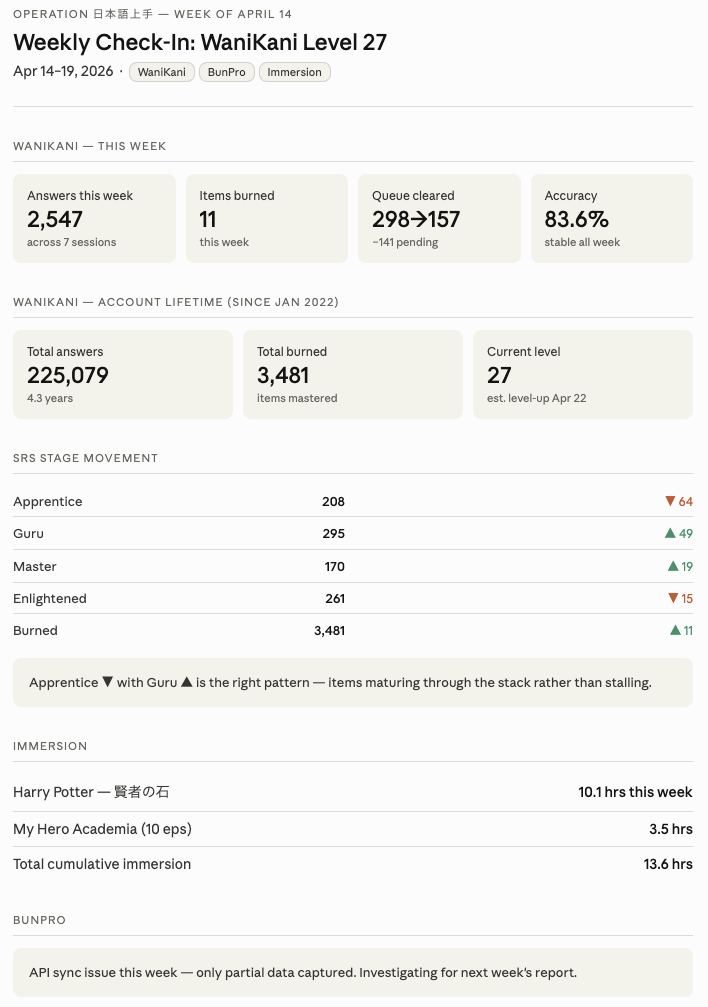The image size is (708, 1007).
Task: Click the Current level value 27
Action: coord(499,376)
